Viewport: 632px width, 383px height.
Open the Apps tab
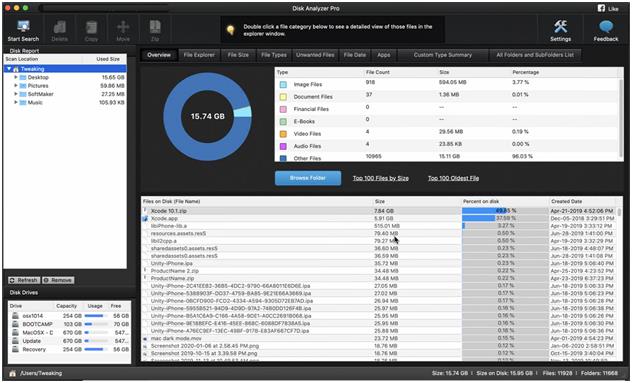(x=384, y=55)
